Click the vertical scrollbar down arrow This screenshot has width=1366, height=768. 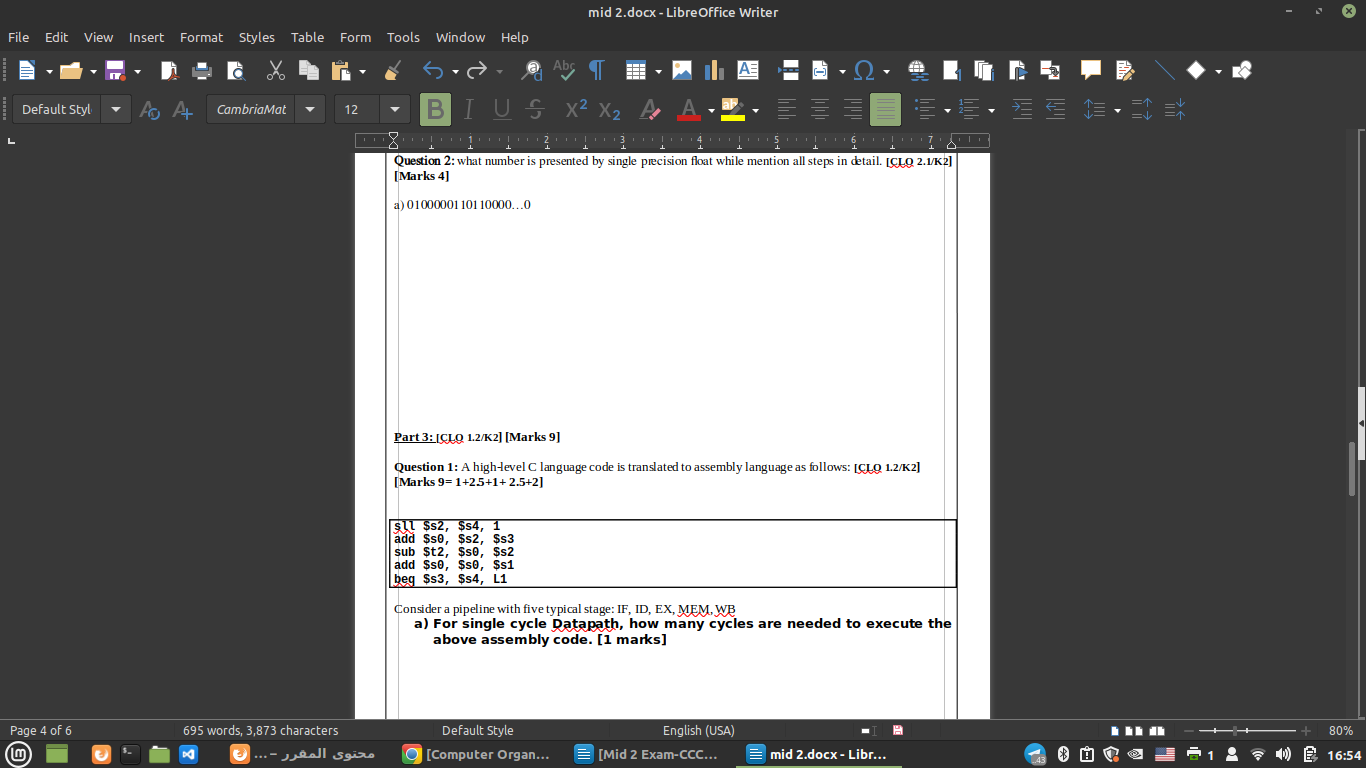click(x=1359, y=712)
